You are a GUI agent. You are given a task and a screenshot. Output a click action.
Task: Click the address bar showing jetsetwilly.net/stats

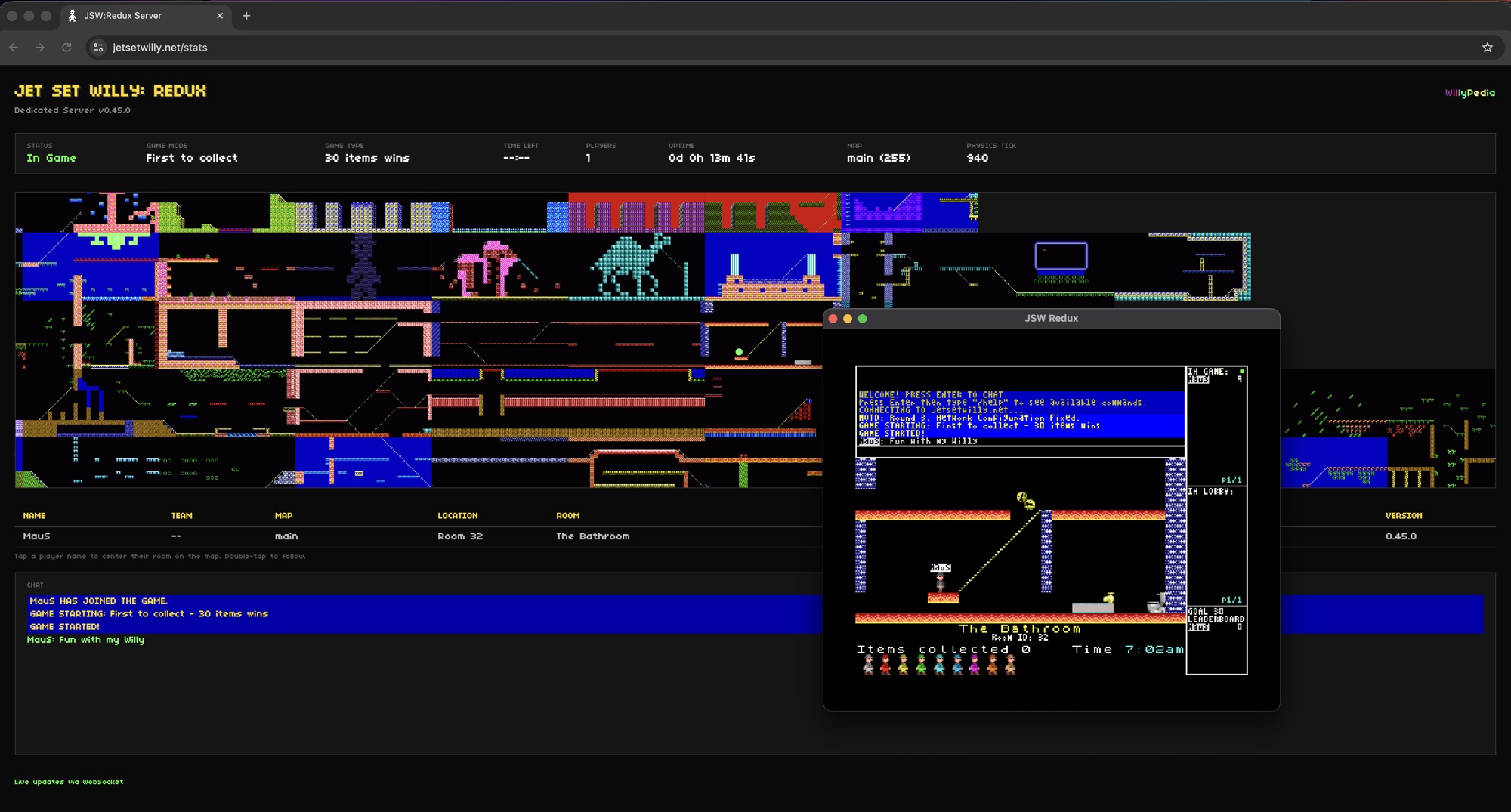[453, 48]
